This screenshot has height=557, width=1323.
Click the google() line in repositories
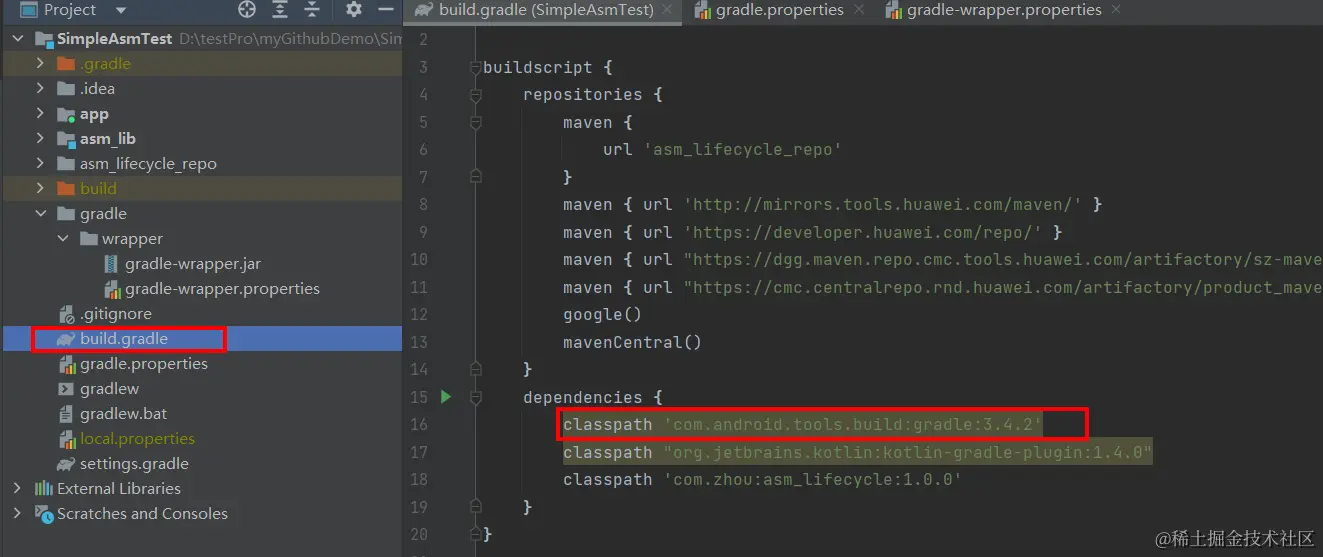point(602,315)
